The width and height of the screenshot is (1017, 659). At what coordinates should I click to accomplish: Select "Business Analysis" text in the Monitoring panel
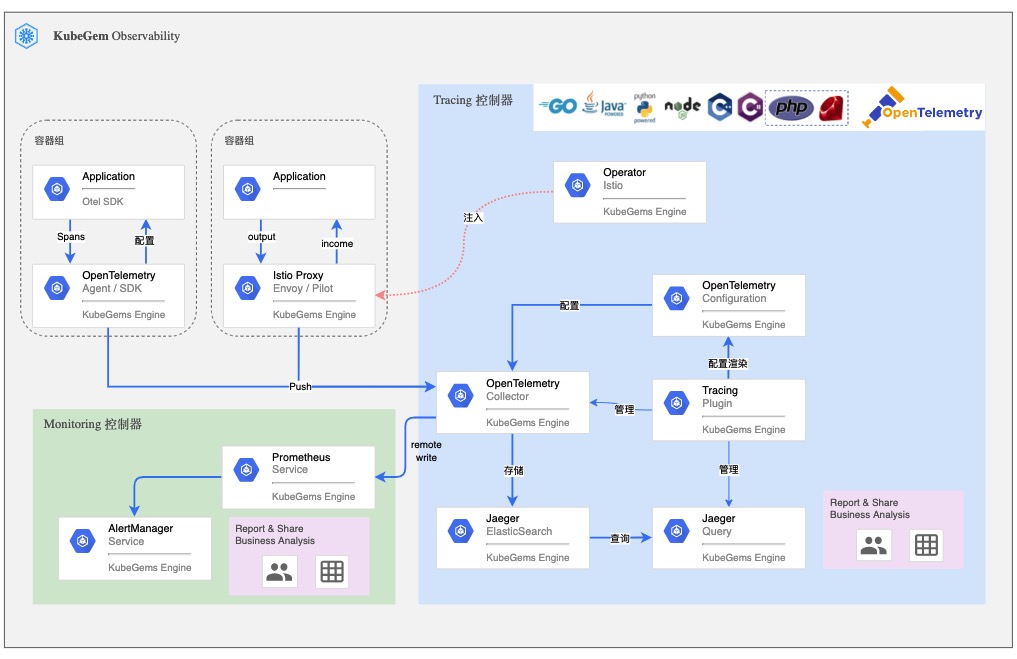tap(275, 541)
